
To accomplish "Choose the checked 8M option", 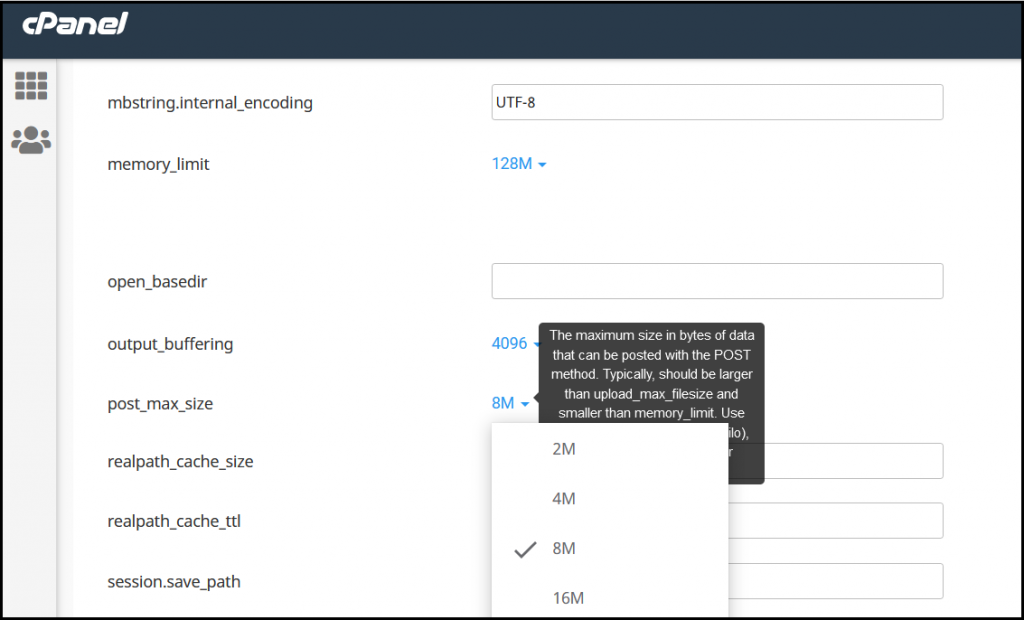I will pos(610,548).
